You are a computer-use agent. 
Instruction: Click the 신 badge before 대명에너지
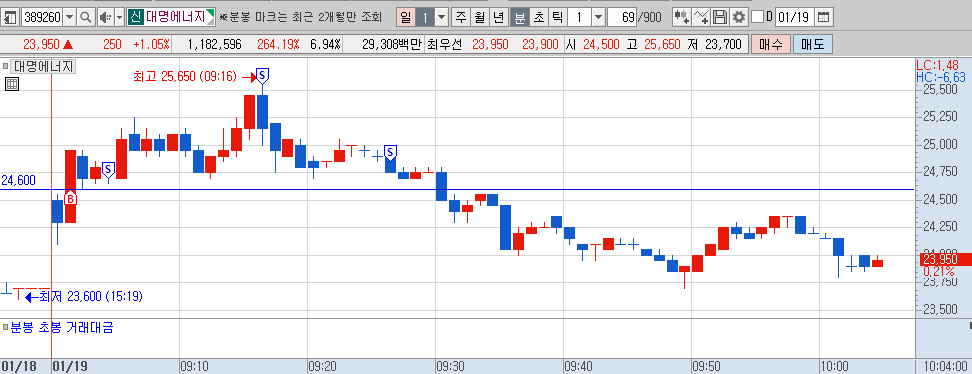tap(135, 17)
